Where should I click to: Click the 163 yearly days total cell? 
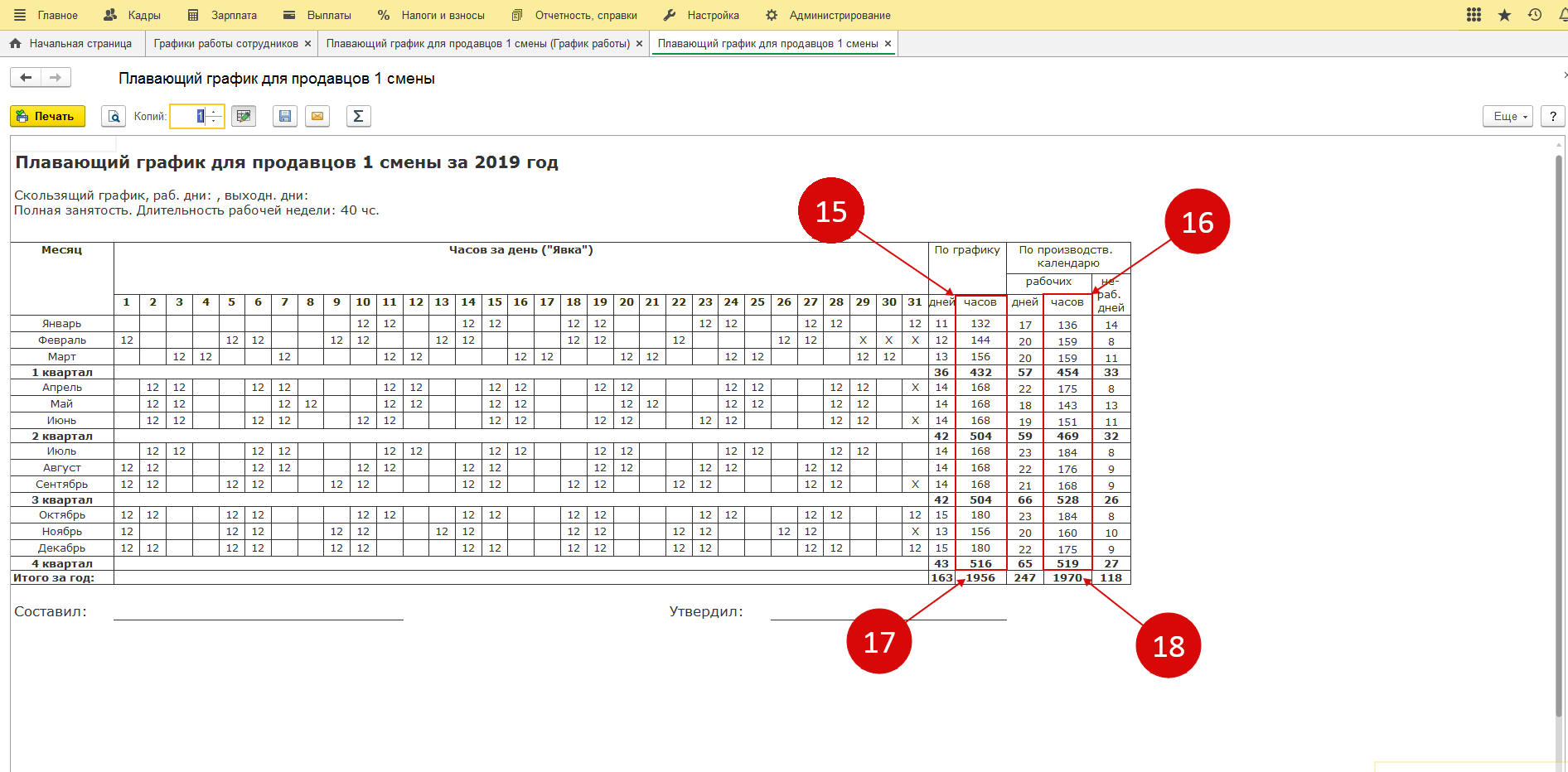[941, 577]
